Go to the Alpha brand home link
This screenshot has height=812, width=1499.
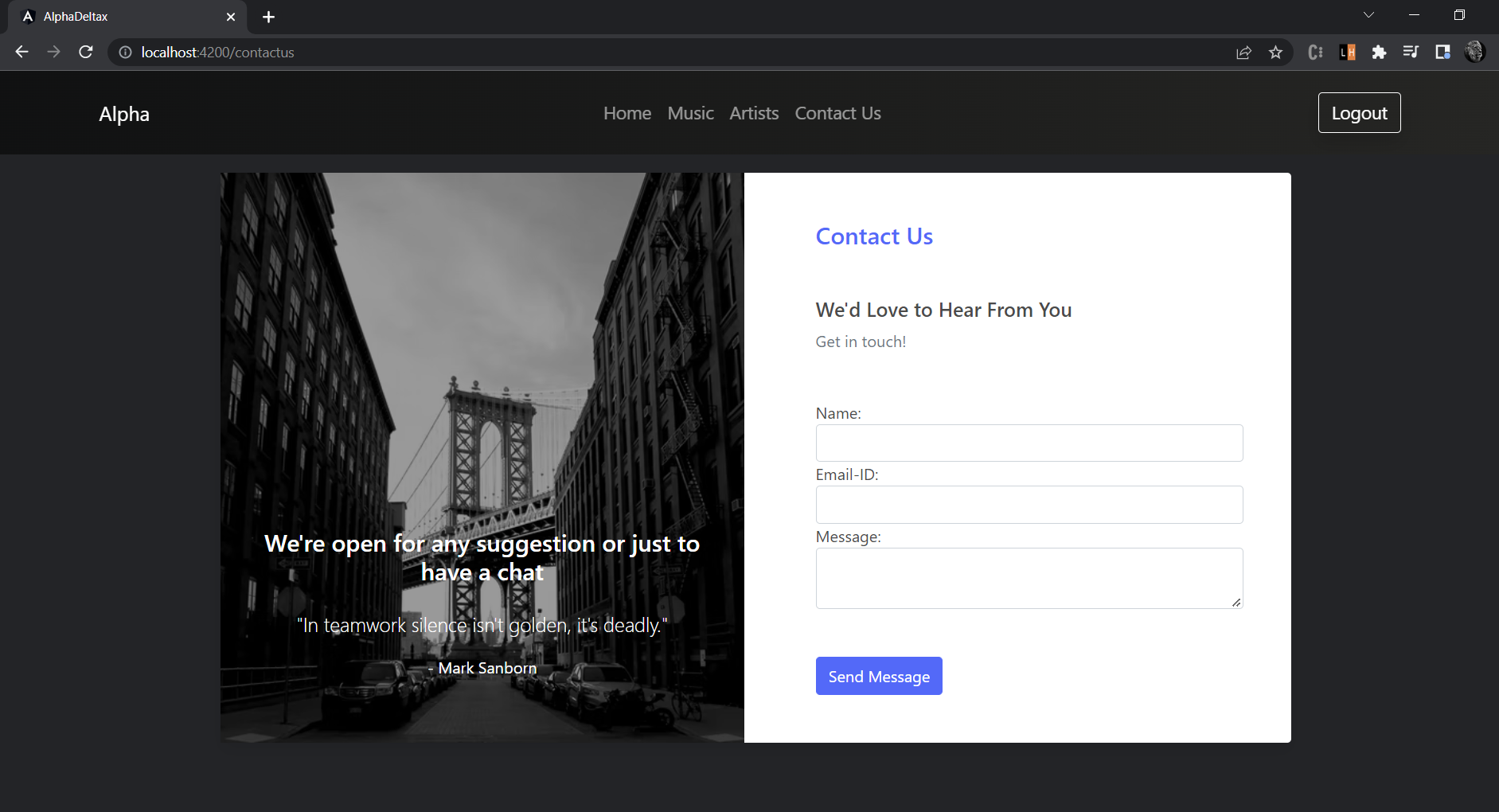click(x=124, y=114)
